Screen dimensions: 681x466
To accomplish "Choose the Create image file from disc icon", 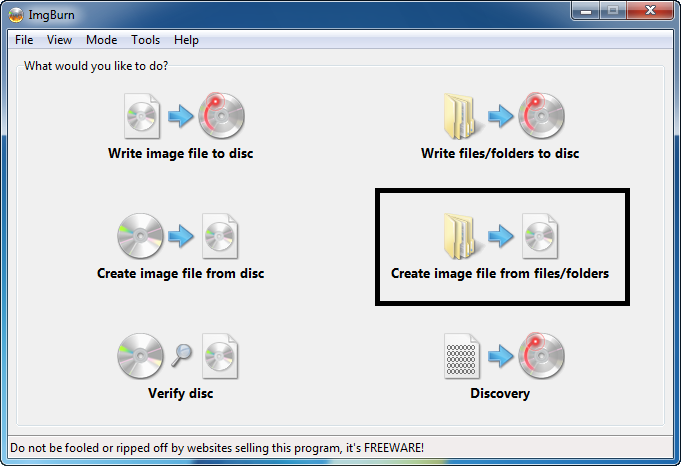I will coord(178,236).
